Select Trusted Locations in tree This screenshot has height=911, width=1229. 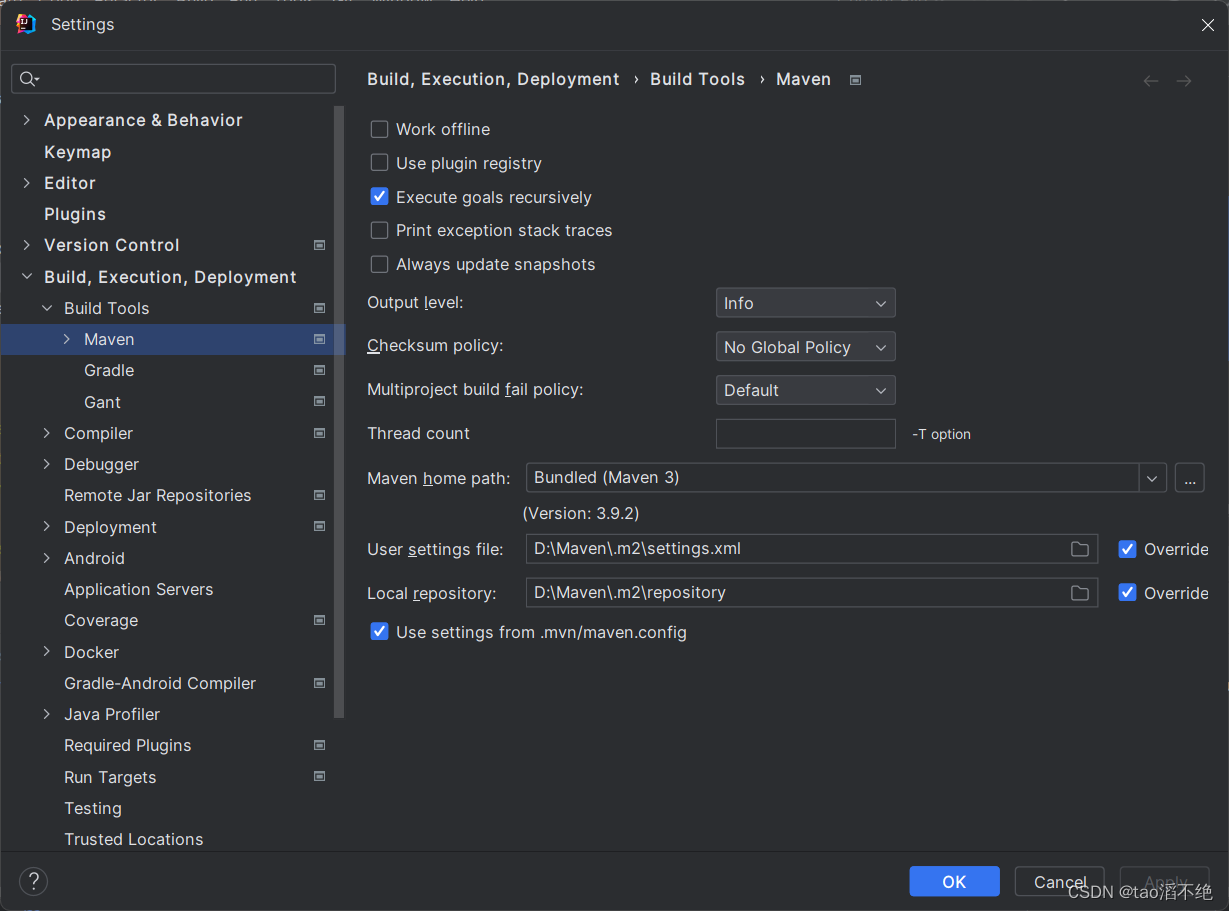click(134, 839)
